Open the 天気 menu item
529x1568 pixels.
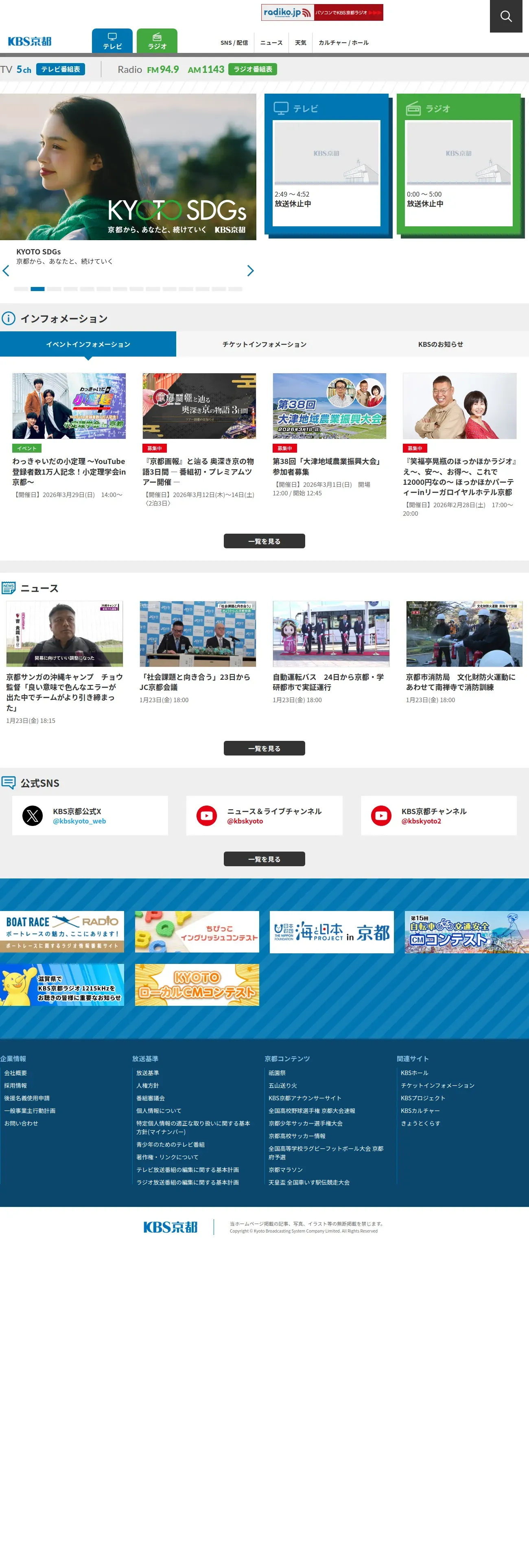[x=301, y=43]
